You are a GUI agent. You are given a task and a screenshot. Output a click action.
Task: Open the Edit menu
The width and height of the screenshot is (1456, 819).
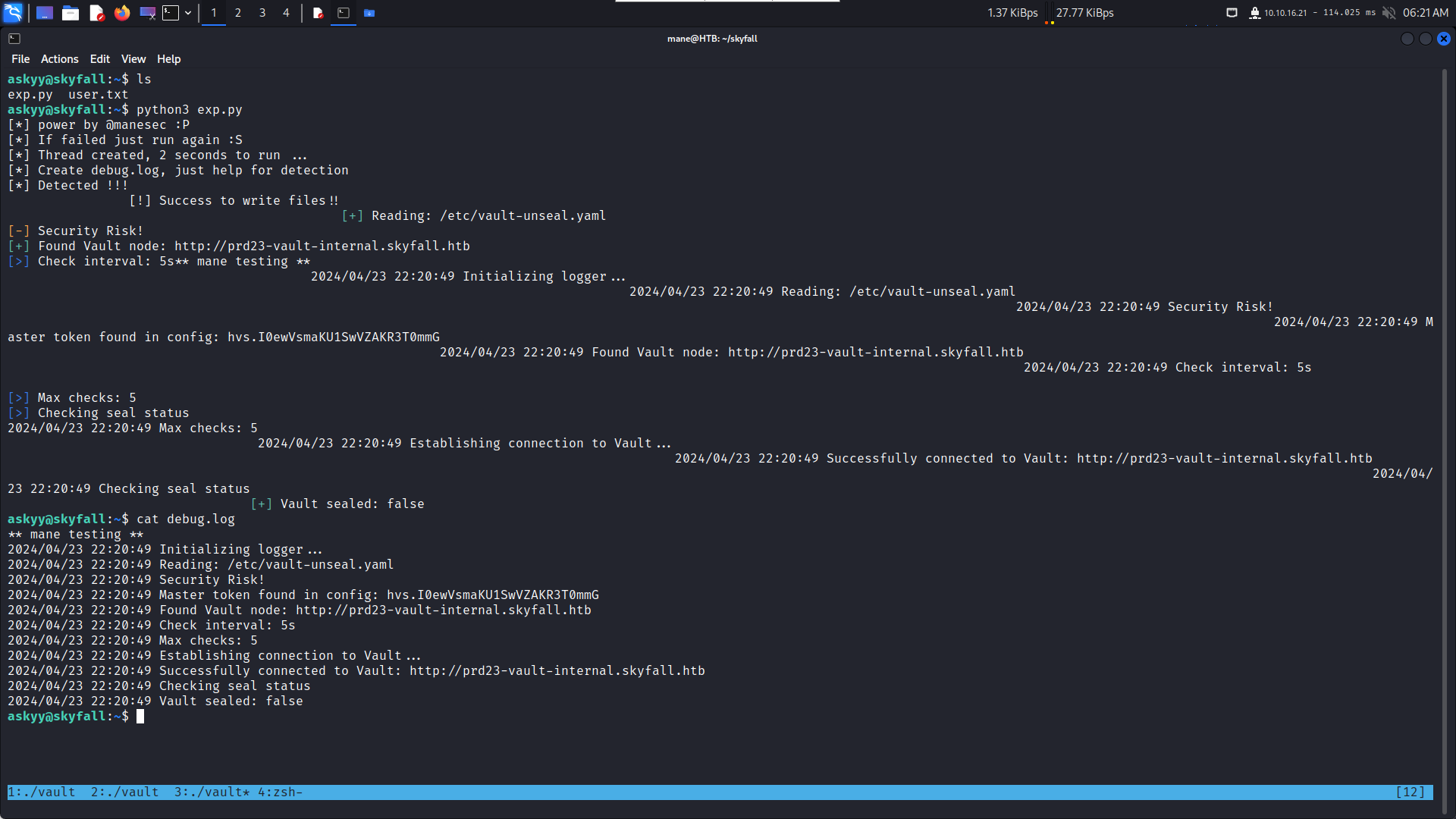click(x=100, y=59)
